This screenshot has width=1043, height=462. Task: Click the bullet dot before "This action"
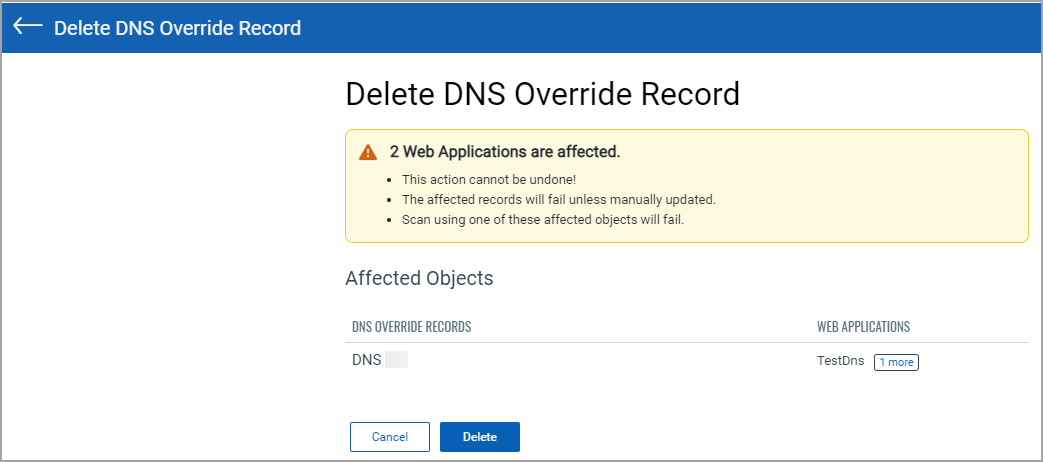click(x=389, y=180)
